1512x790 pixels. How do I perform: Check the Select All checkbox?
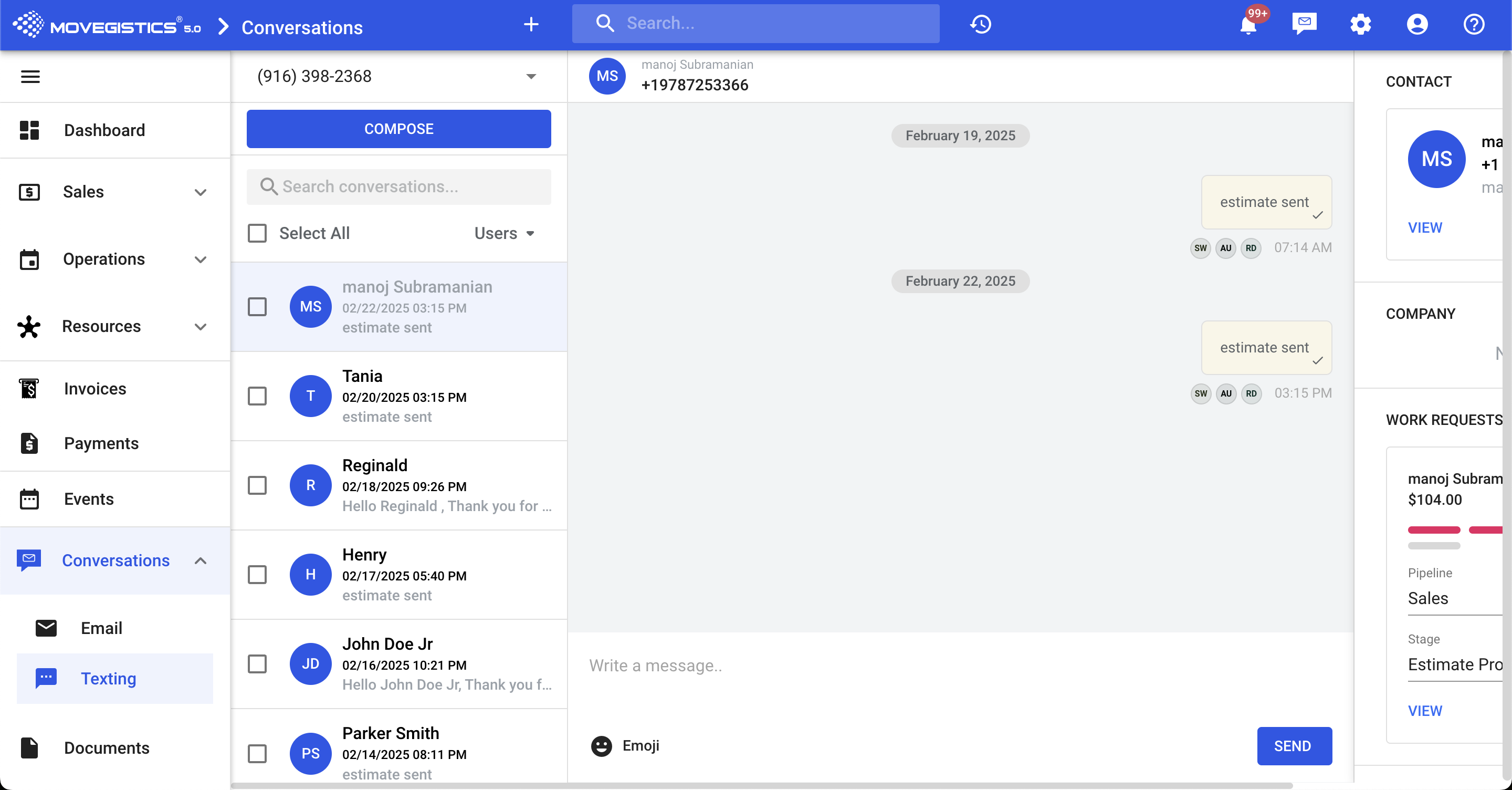pyautogui.click(x=257, y=233)
